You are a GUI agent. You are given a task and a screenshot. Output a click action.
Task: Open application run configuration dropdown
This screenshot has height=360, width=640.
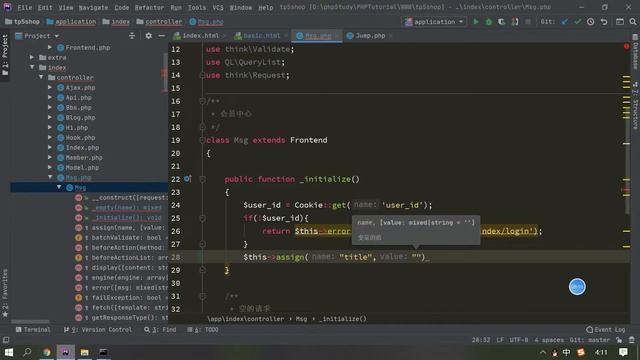(x=434, y=22)
